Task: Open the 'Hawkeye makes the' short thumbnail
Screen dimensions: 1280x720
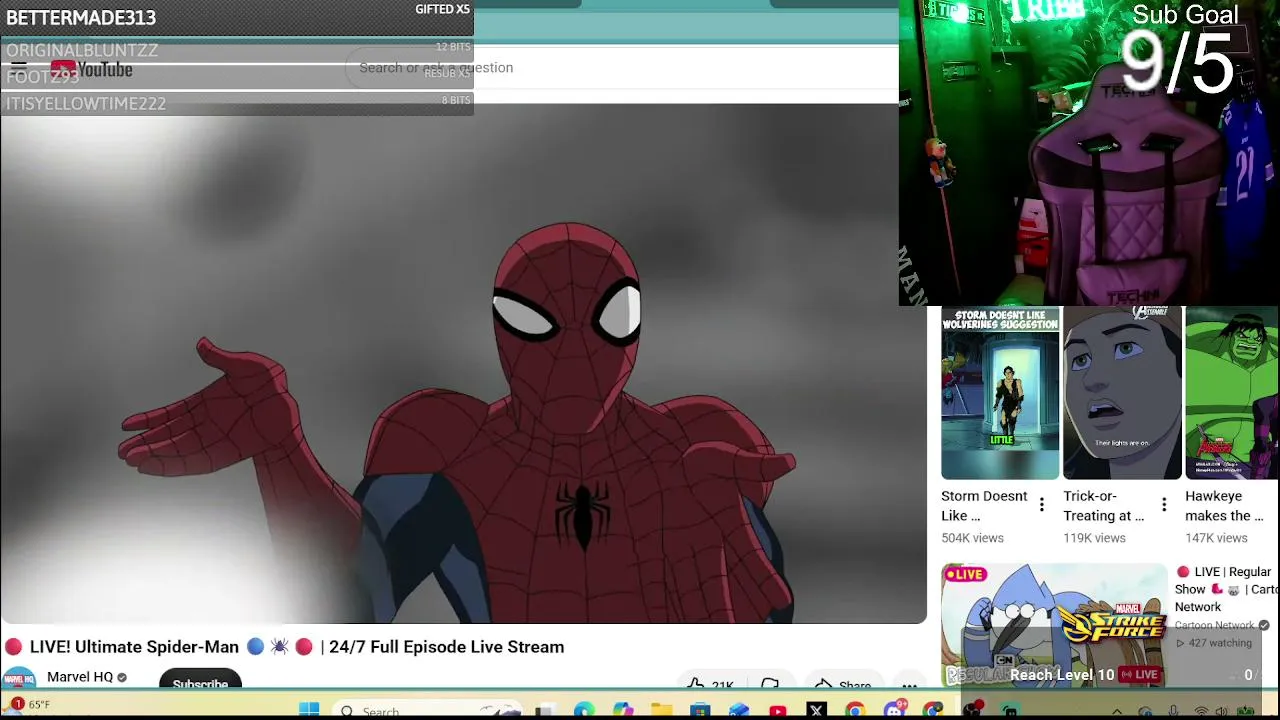Action: [x=1232, y=393]
